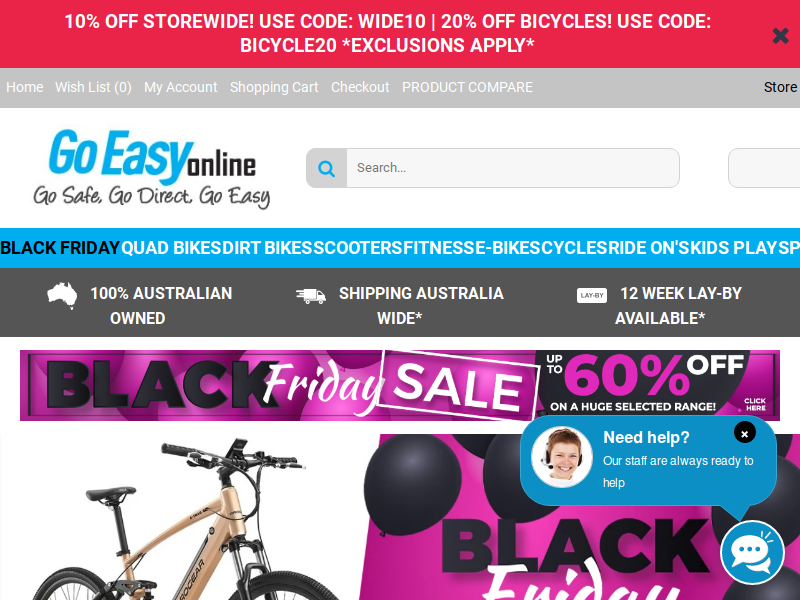
Task: Open the My Account link
Action: 181,87
